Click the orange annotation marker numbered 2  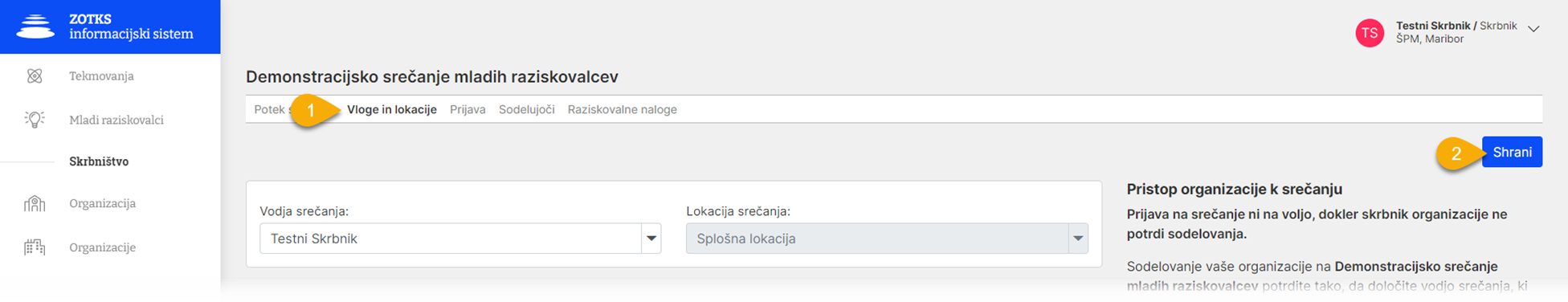pos(1456,153)
